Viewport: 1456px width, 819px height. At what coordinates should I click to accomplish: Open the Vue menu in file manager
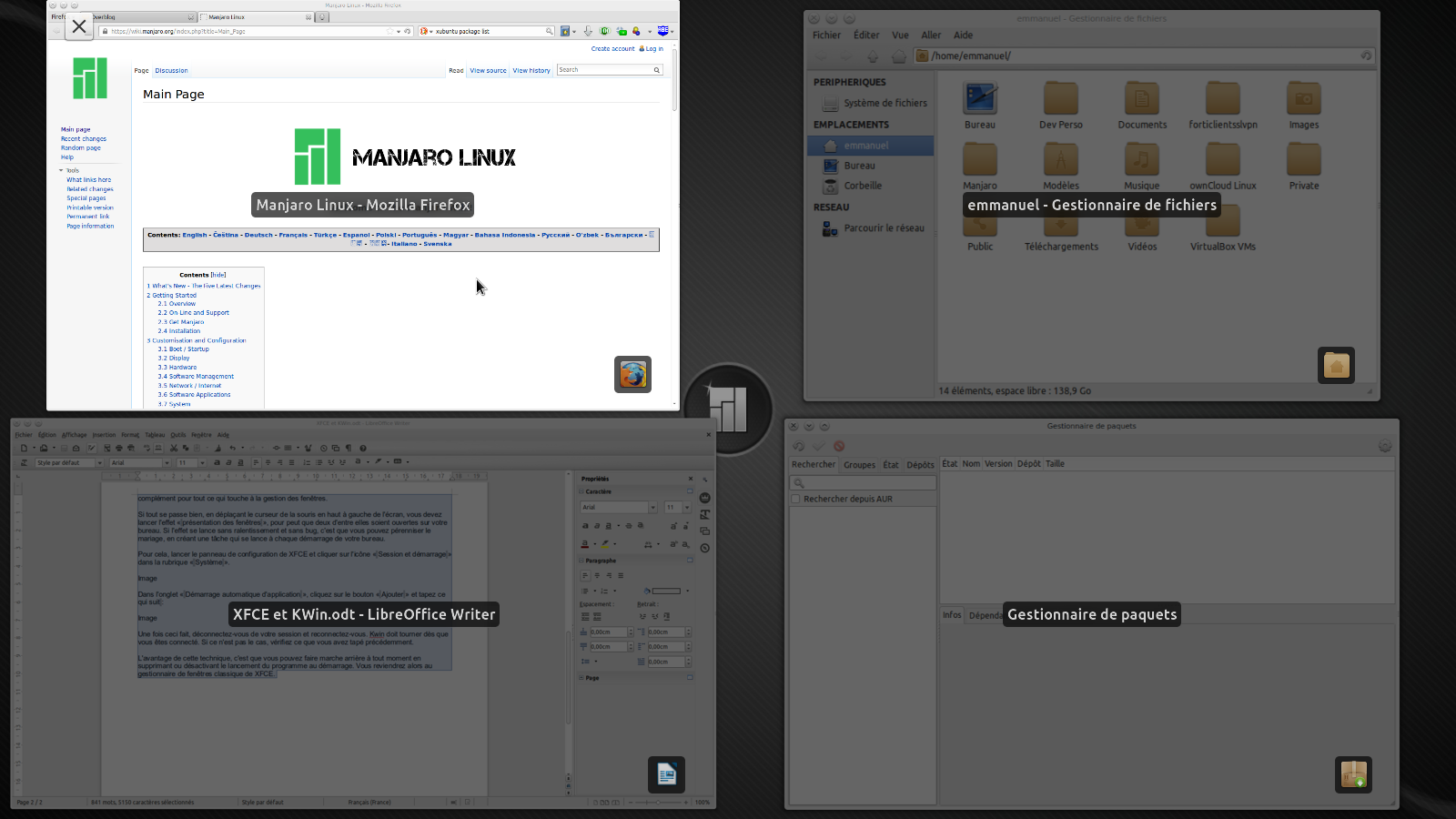coord(900,35)
